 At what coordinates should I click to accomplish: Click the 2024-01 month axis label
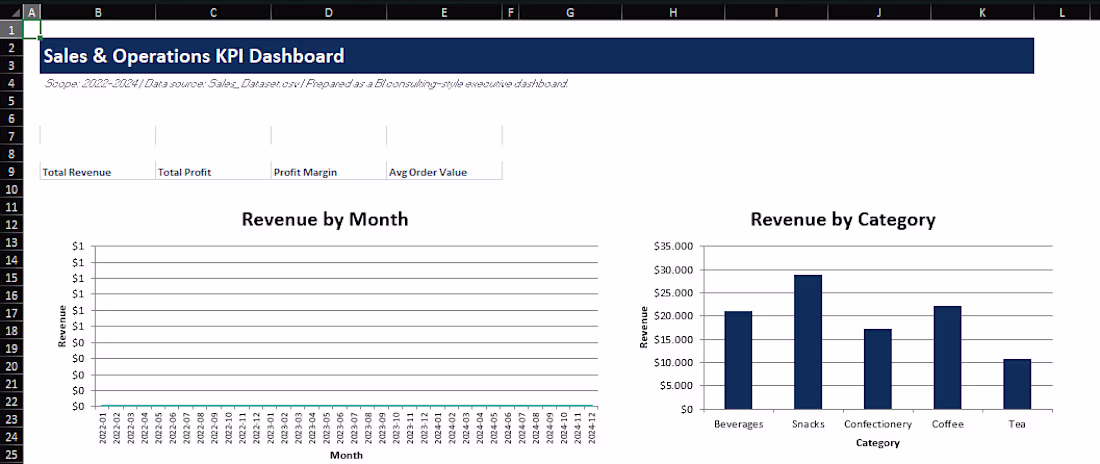point(437,428)
